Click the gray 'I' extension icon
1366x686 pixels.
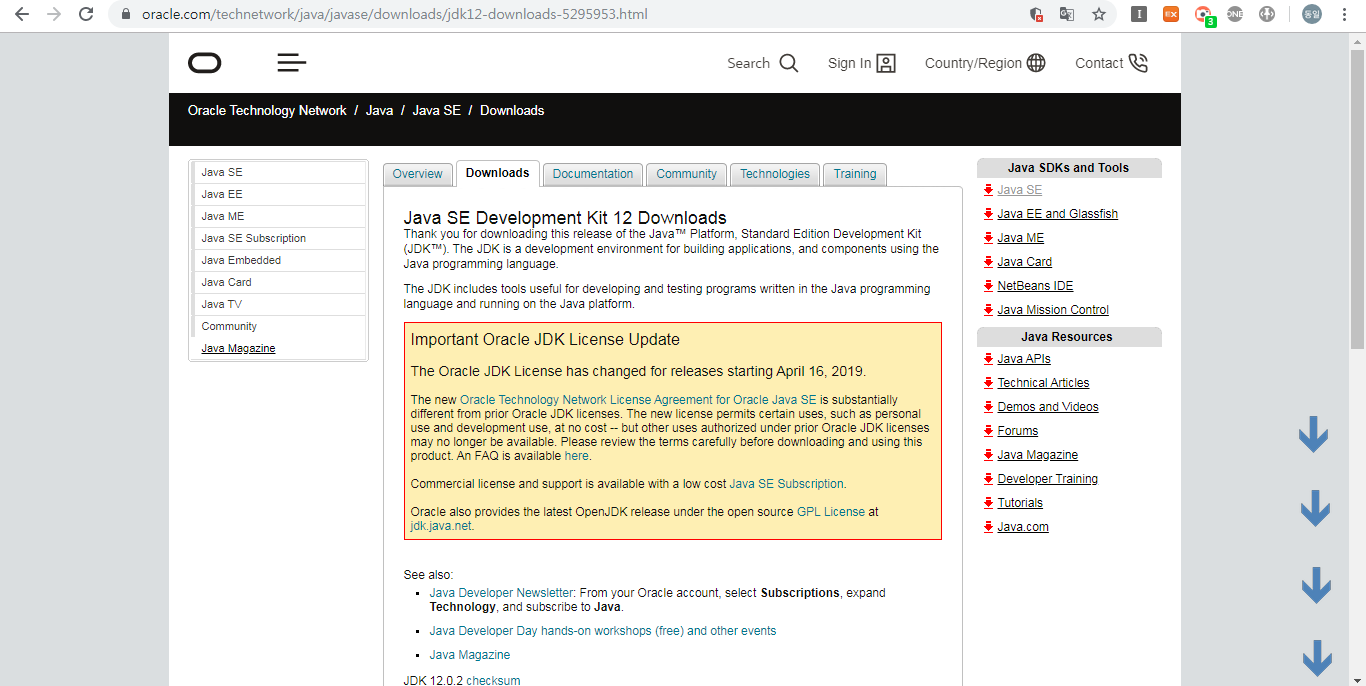click(1139, 14)
